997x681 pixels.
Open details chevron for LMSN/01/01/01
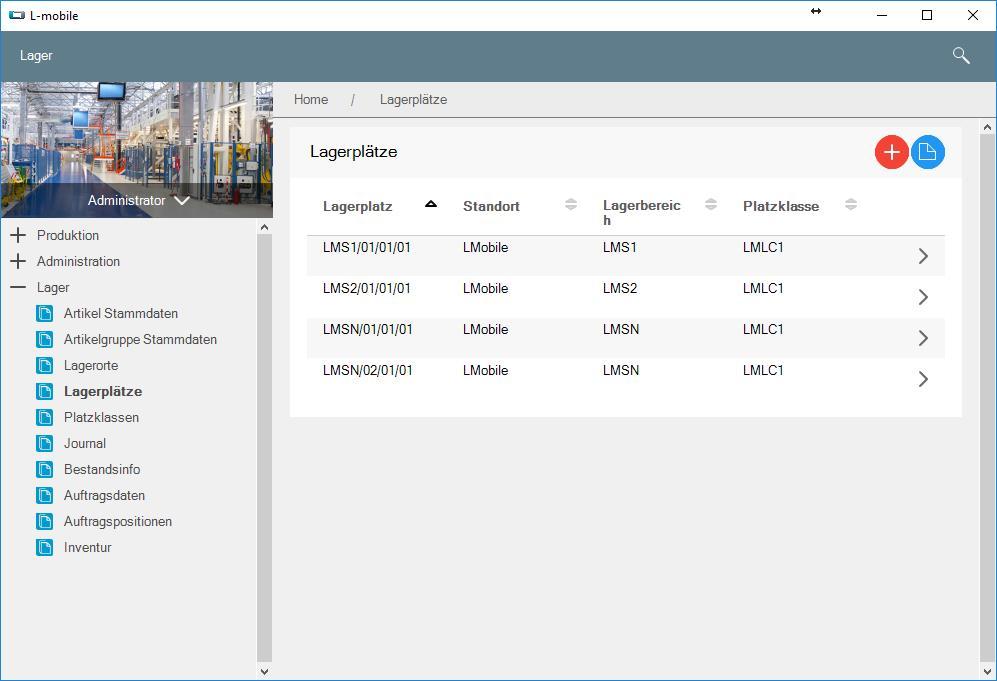[x=923, y=338]
